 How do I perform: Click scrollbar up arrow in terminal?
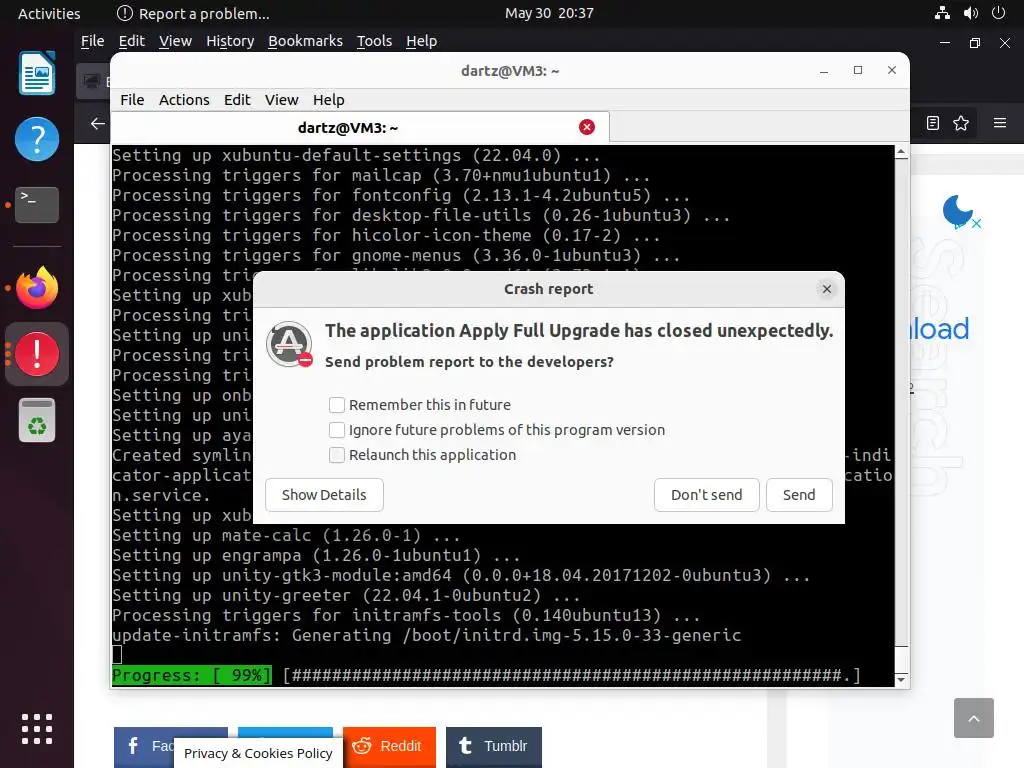(901, 152)
